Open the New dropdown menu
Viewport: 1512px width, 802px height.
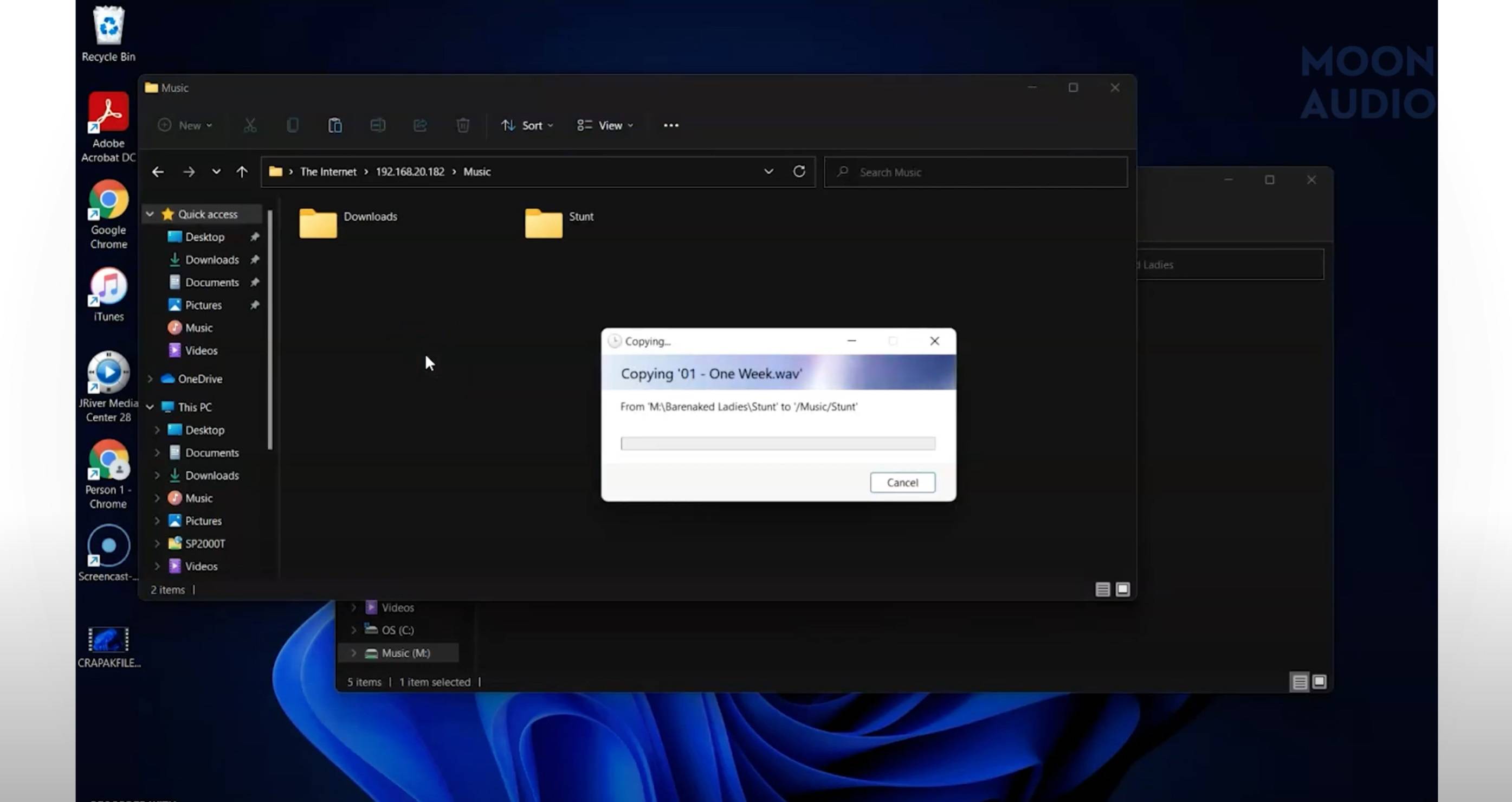click(185, 125)
